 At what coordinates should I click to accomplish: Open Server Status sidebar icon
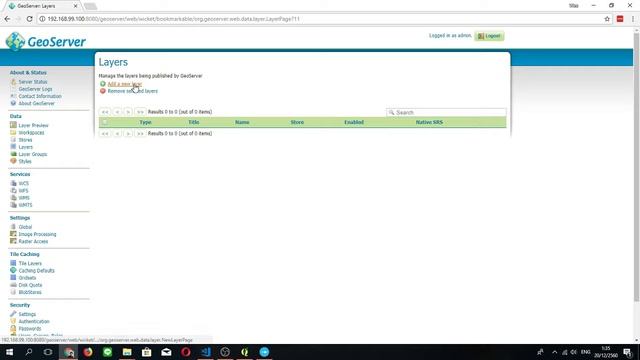tap(13, 82)
